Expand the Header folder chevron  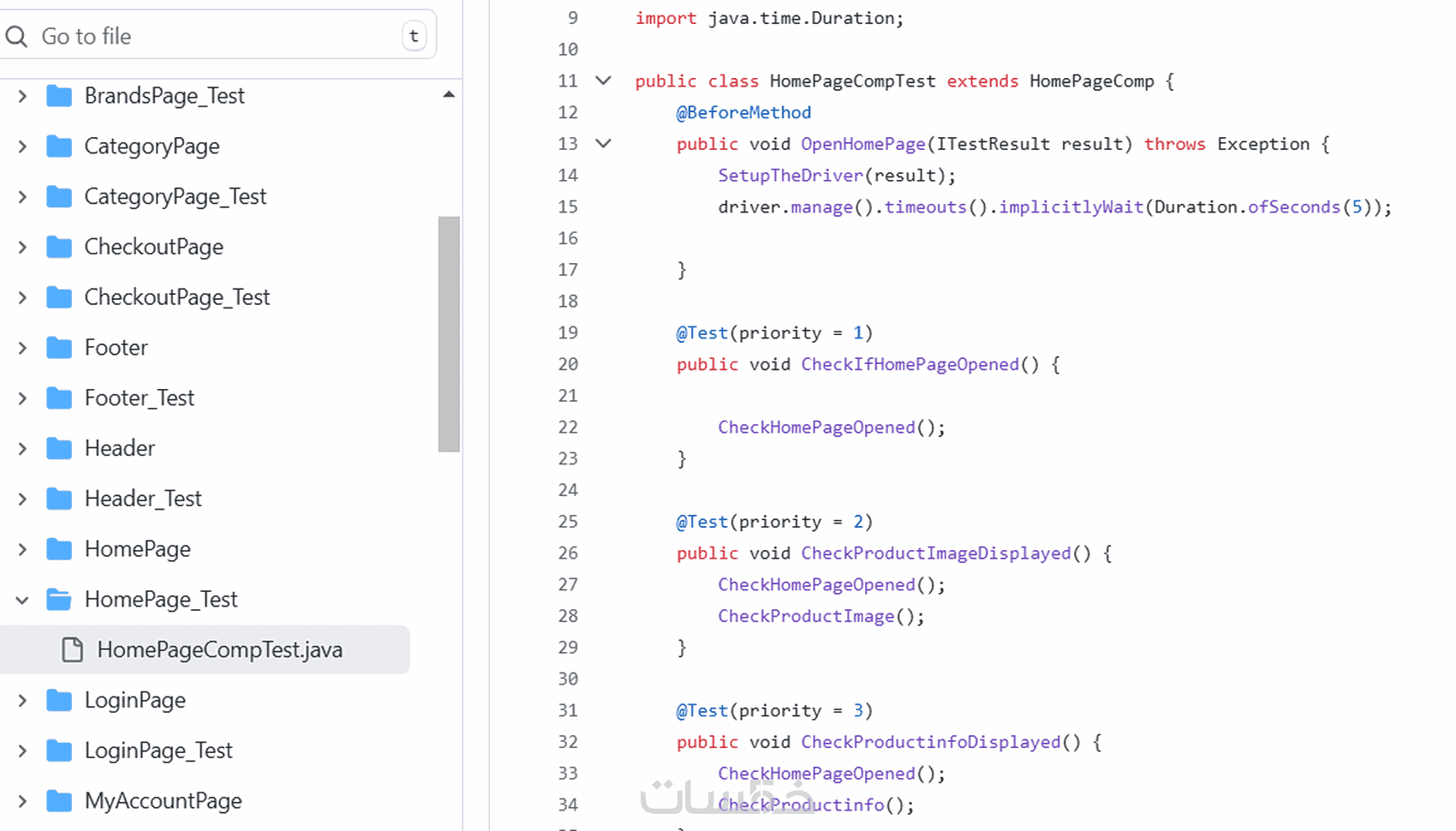point(22,448)
